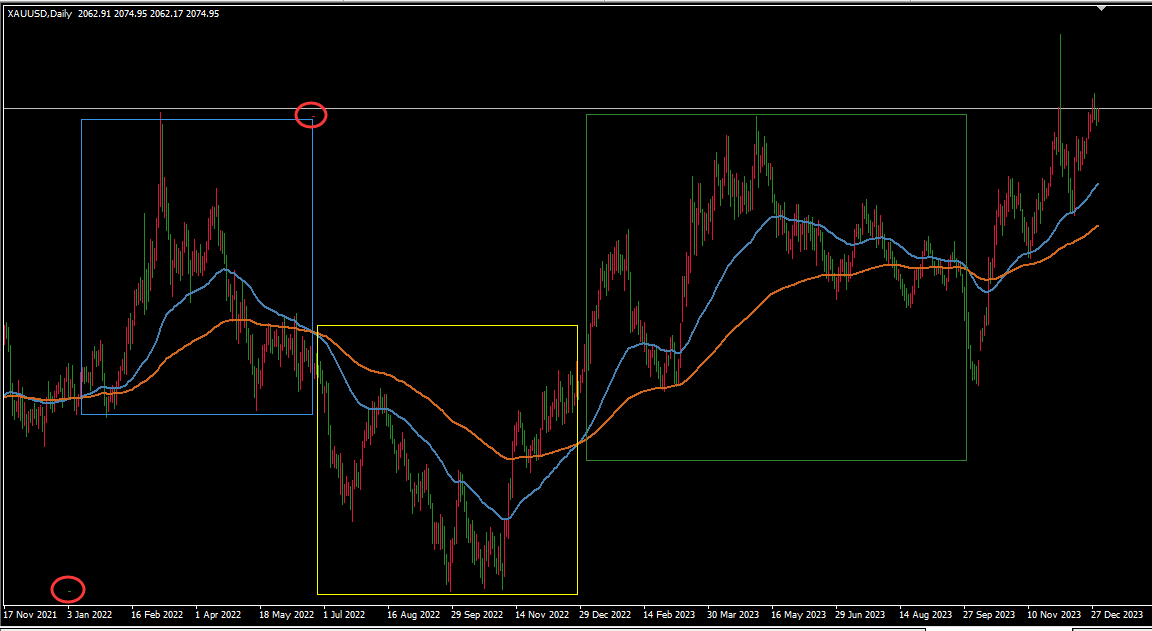
Task: Click the 29 Sep 2022 date label
Action: click(x=476, y=613)
